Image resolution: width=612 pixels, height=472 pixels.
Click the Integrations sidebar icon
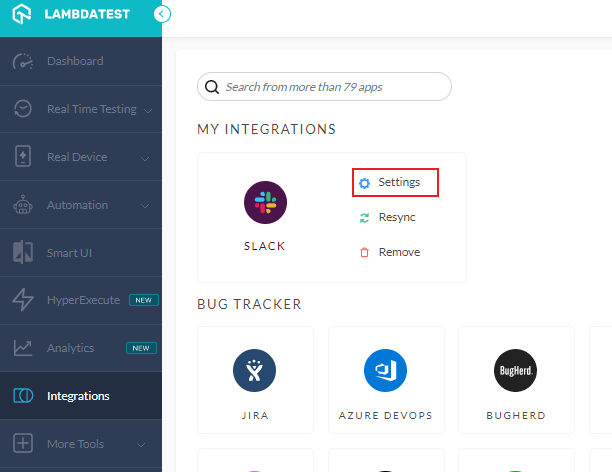23,396
